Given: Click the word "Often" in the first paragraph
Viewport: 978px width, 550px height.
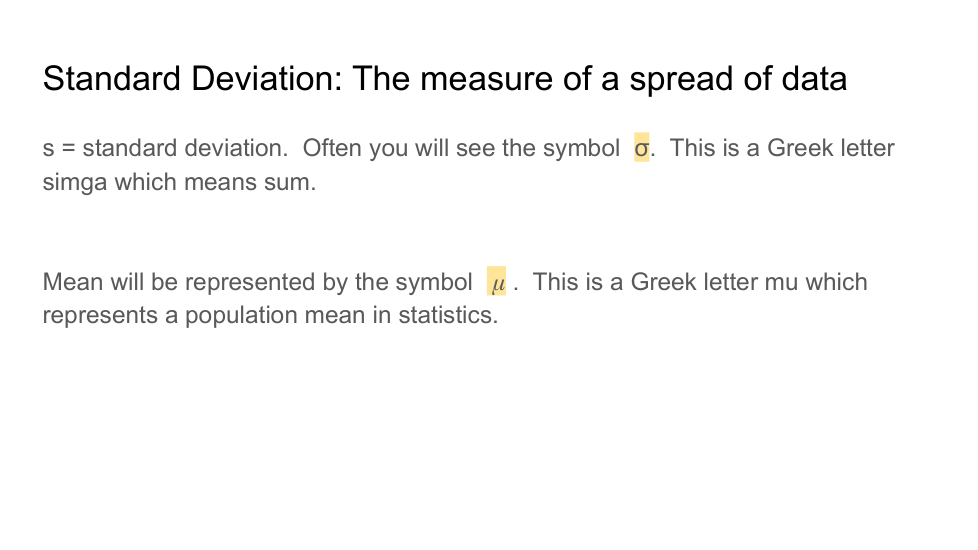Looking at the screenshot, I should click(332, 149).
